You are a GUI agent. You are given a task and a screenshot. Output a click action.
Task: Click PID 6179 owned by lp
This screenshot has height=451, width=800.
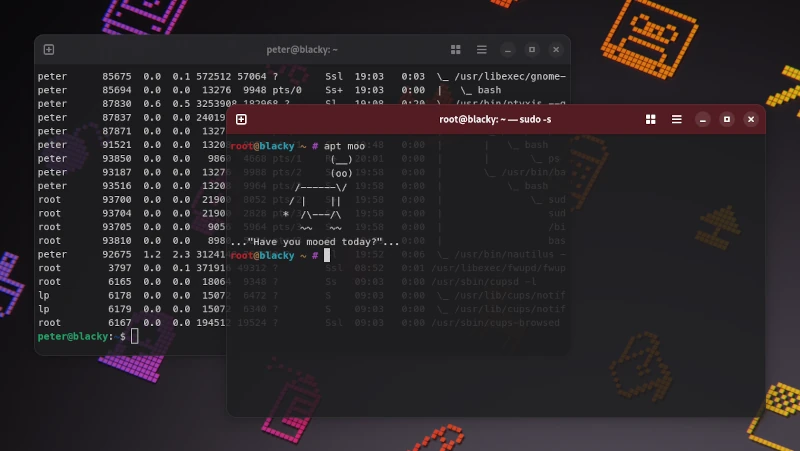(119, 309)
